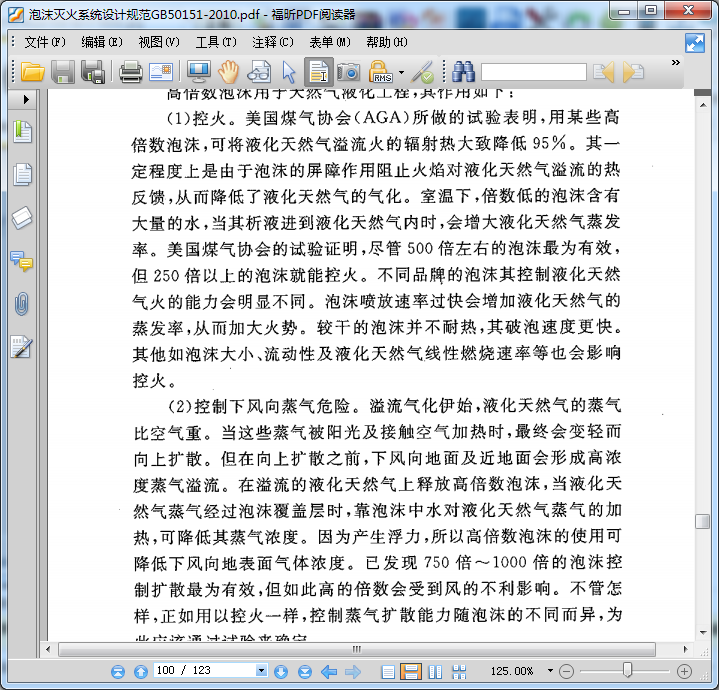Switch to continuous facing layout
Screen dimensions: 719x690
click(x=459, y=672)
